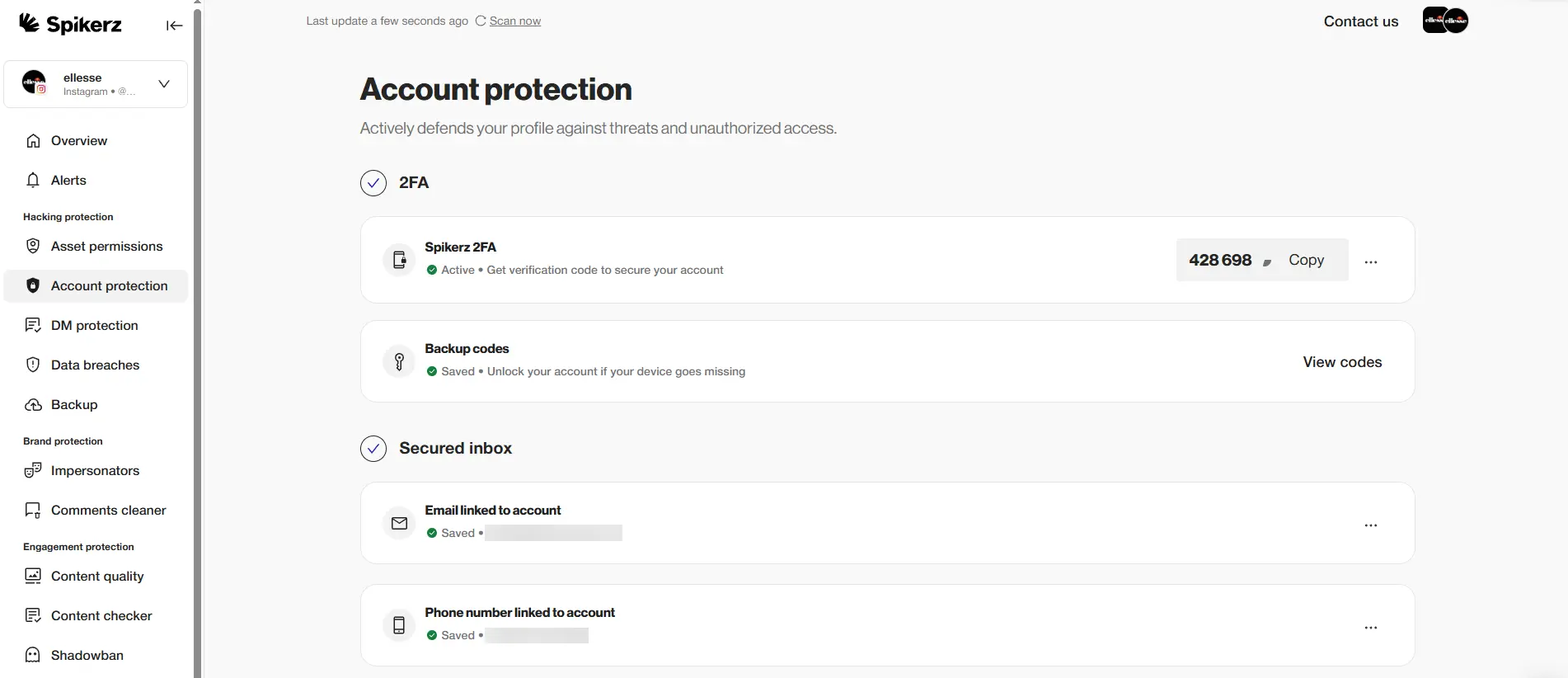Open the Overview section in the sidebar

[78, 140]
